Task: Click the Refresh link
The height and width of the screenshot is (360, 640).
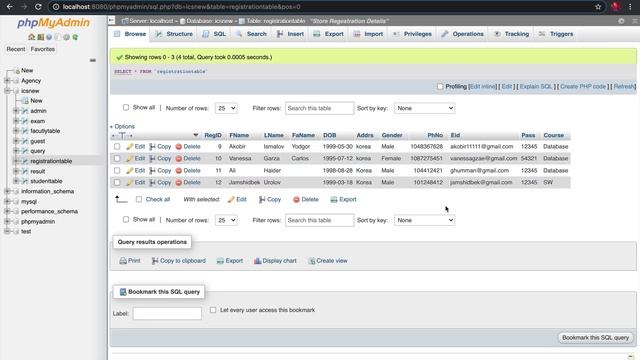Action: [624, 87]
